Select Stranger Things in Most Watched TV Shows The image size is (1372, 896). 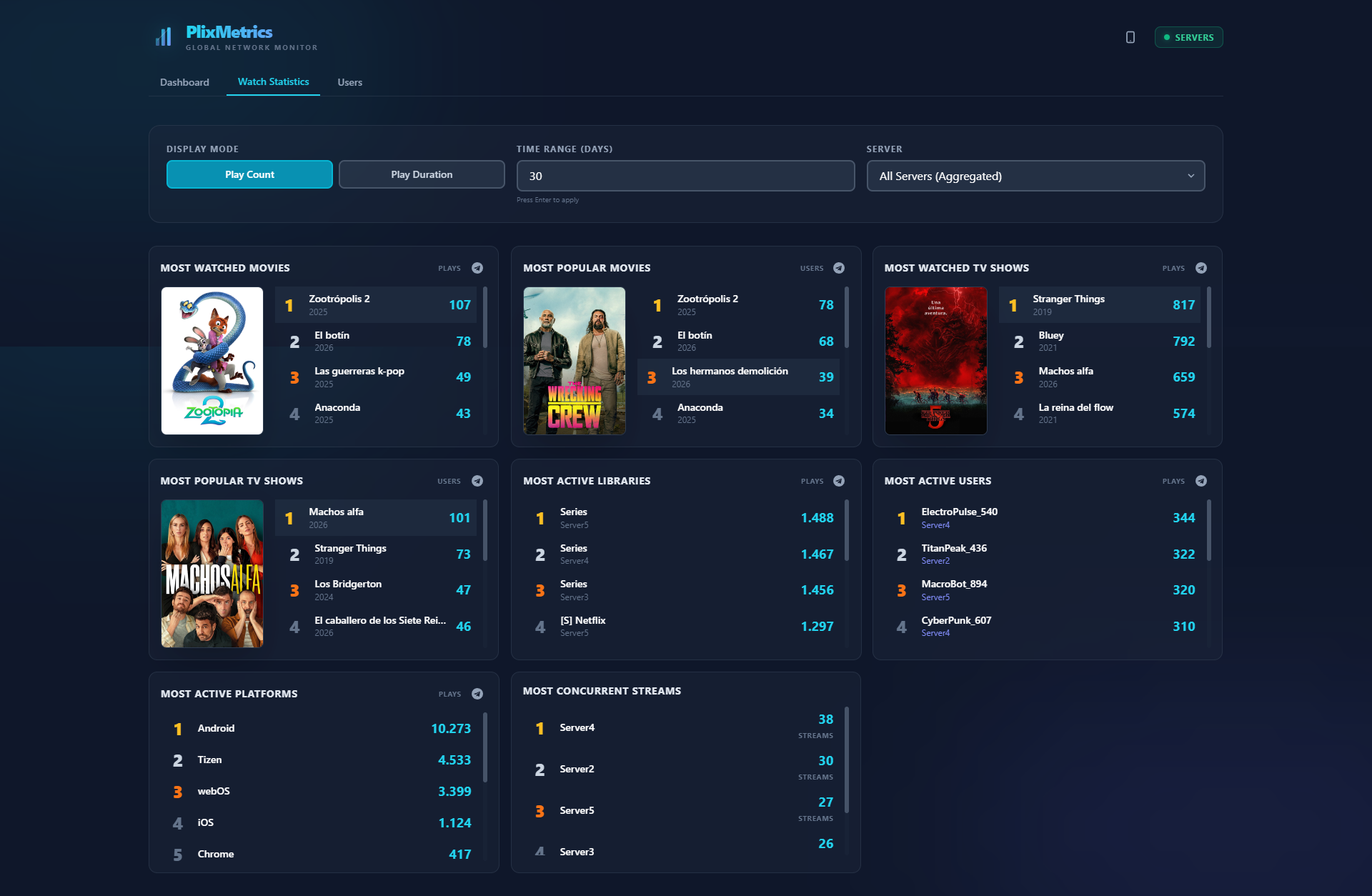tap(1100, 305)
